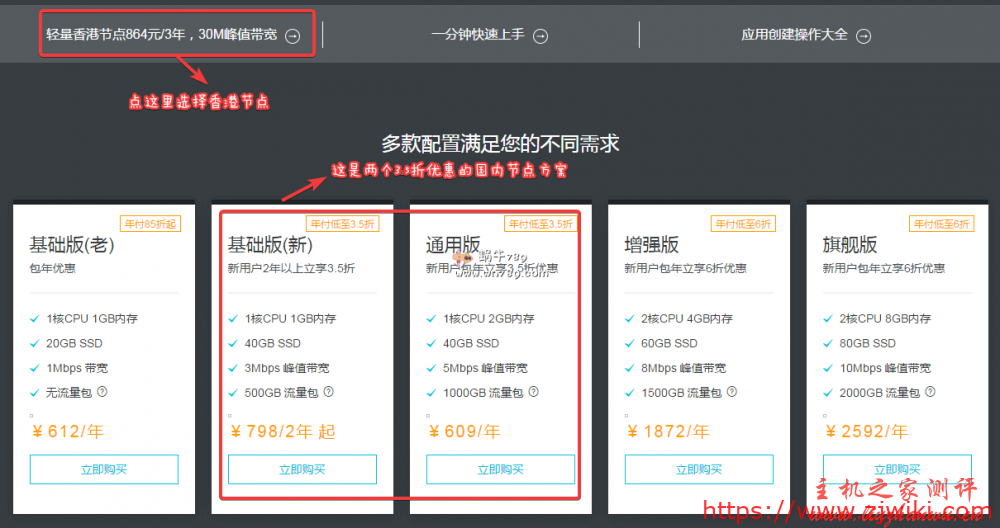
Task: Select the 轻量香港节点 30M峰值带宽 link
Action: coord(161,35)
